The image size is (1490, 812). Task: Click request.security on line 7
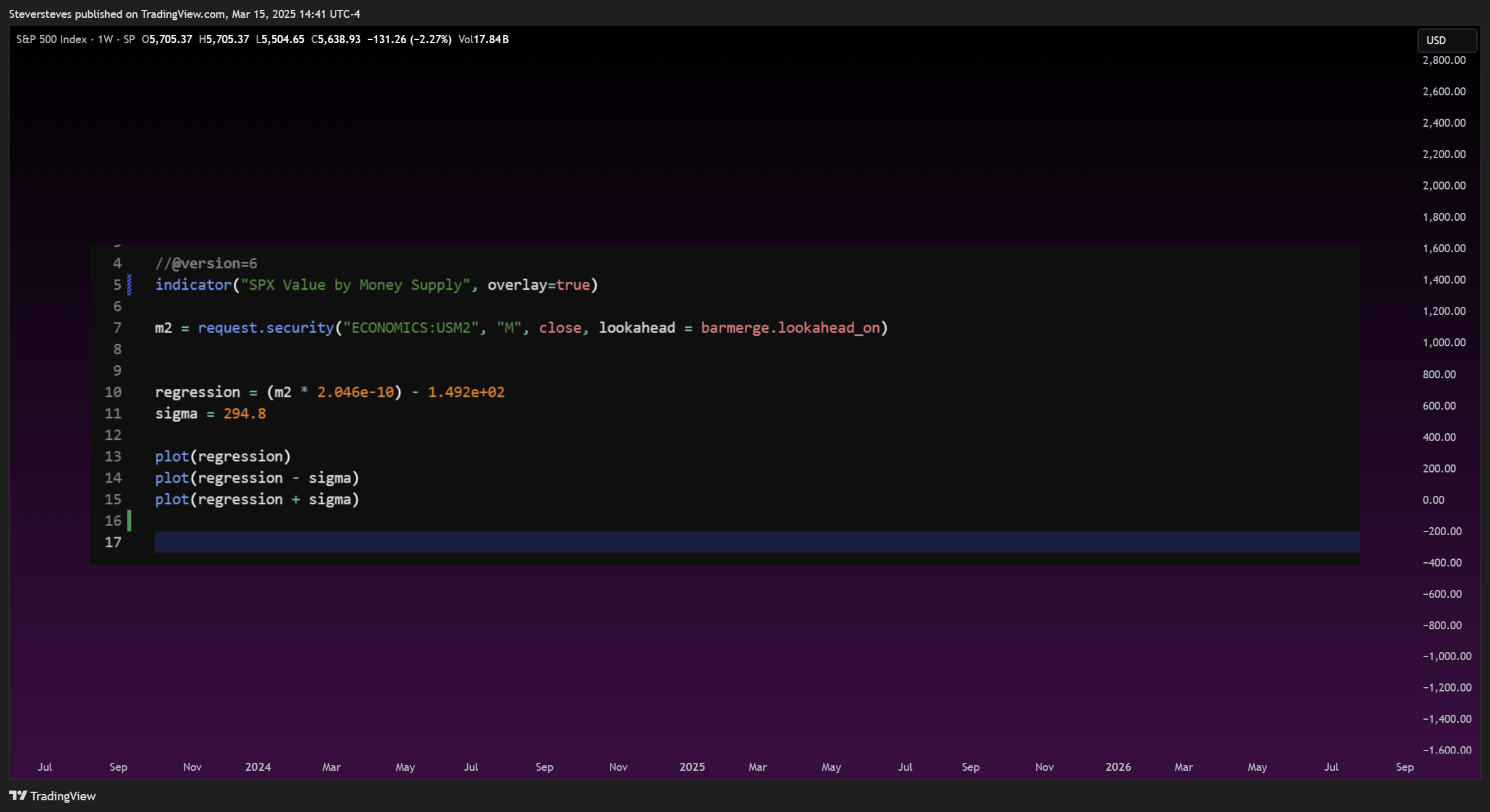point(266,328)
